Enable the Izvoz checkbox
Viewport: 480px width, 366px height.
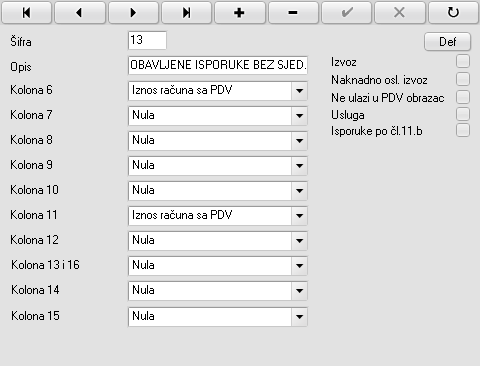point(463,61)
